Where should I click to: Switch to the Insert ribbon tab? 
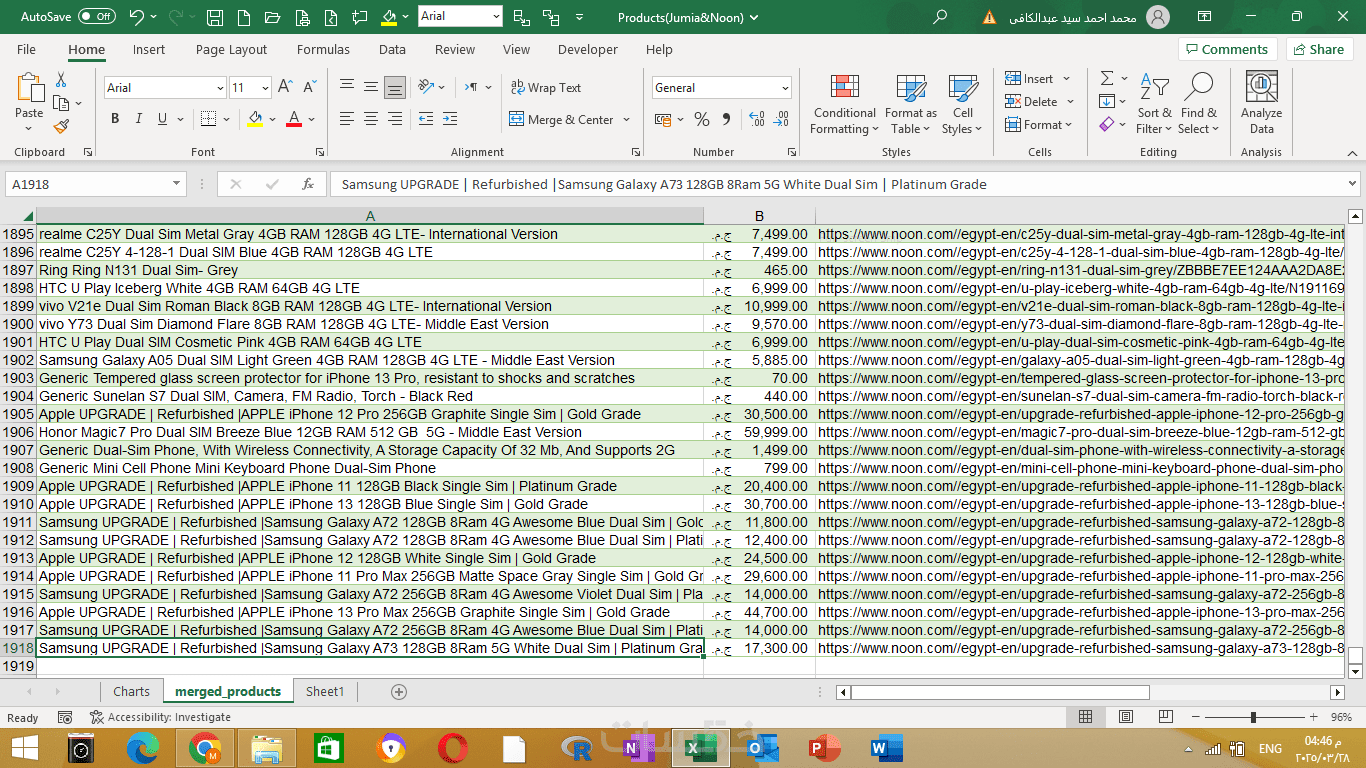[x=149, y=49]
